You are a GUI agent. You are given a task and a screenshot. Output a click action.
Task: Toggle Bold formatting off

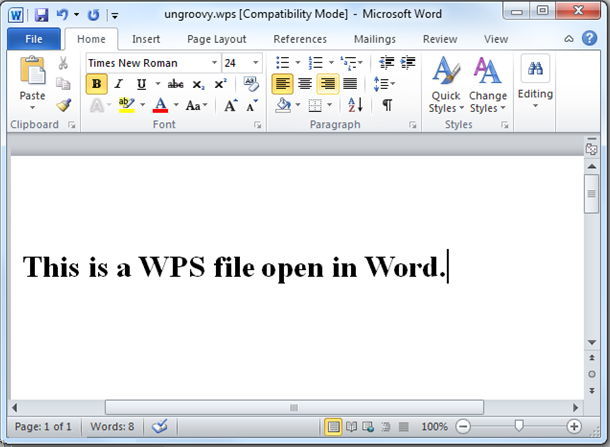(96, 84)
